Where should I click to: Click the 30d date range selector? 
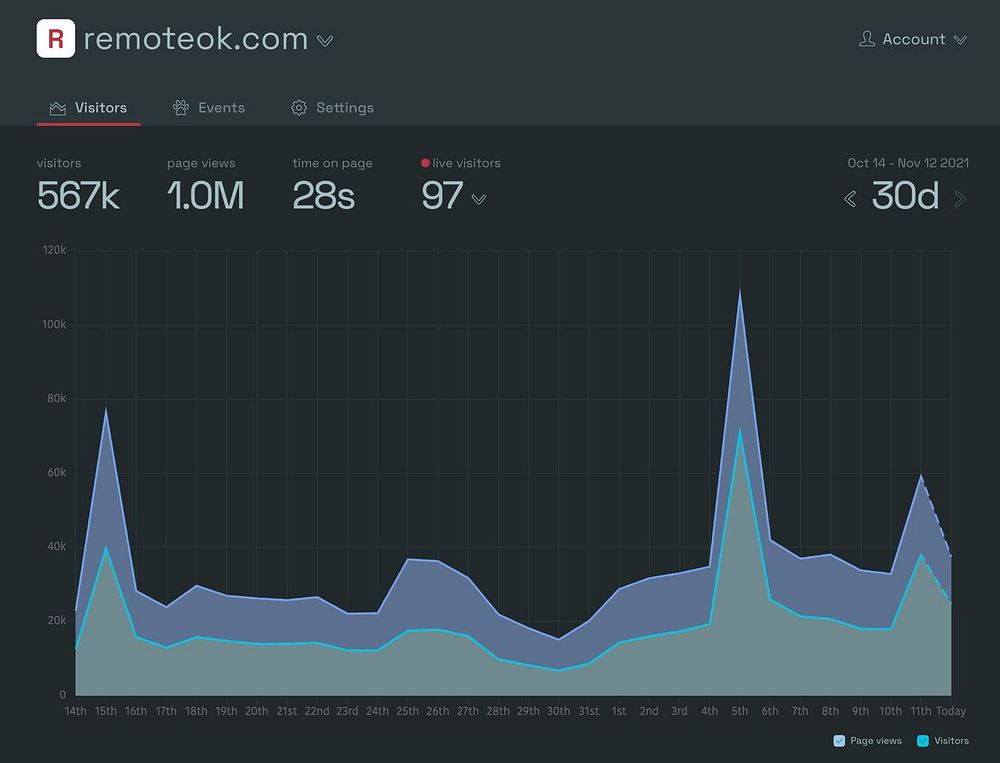coord(905,196)
